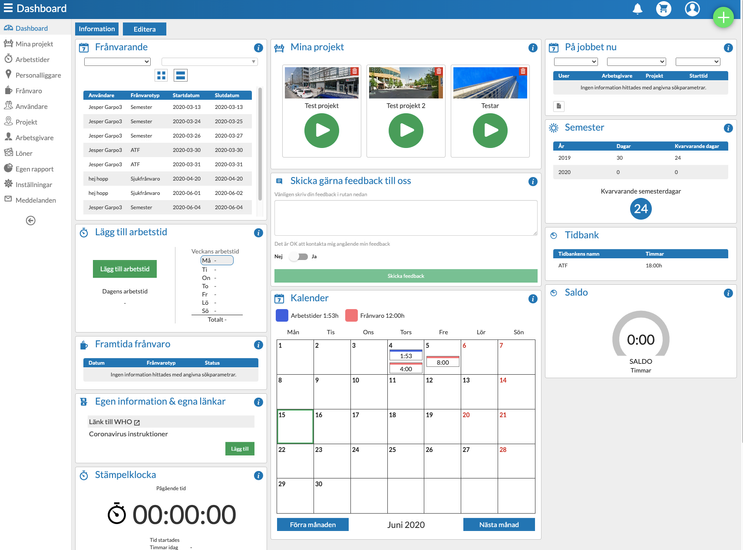Open info icon for Semester widget
The width and height of the screenshot is (743, 550).
728,128
